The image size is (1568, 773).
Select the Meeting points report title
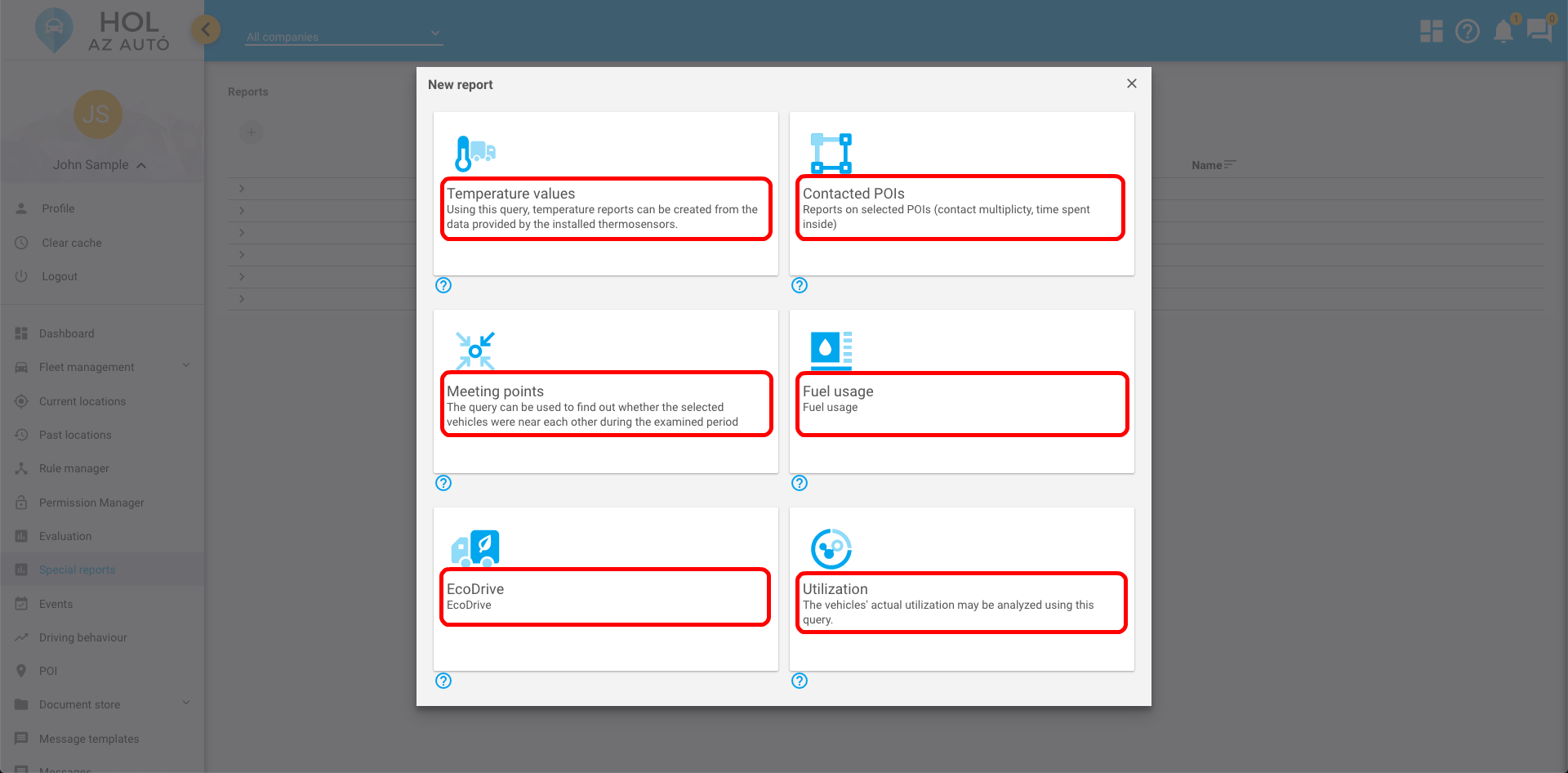tap(495, 391)
